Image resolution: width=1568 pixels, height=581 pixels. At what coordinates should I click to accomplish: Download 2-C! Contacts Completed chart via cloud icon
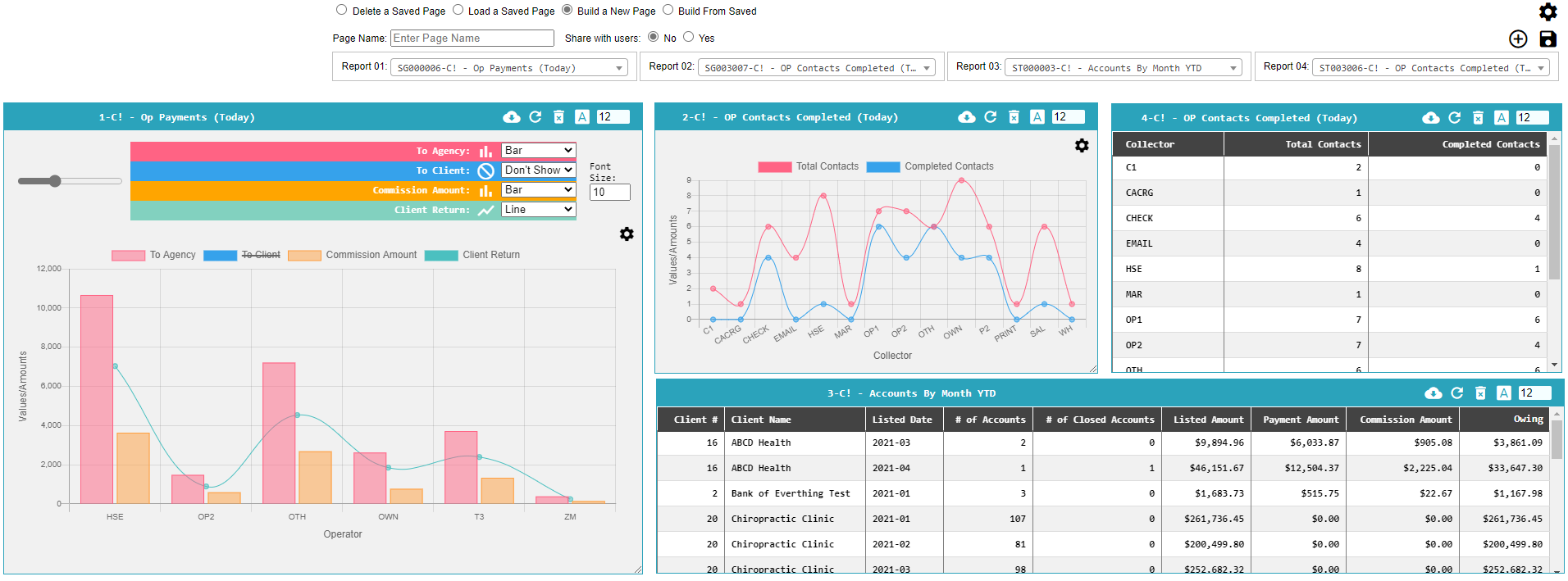point(967,117)
